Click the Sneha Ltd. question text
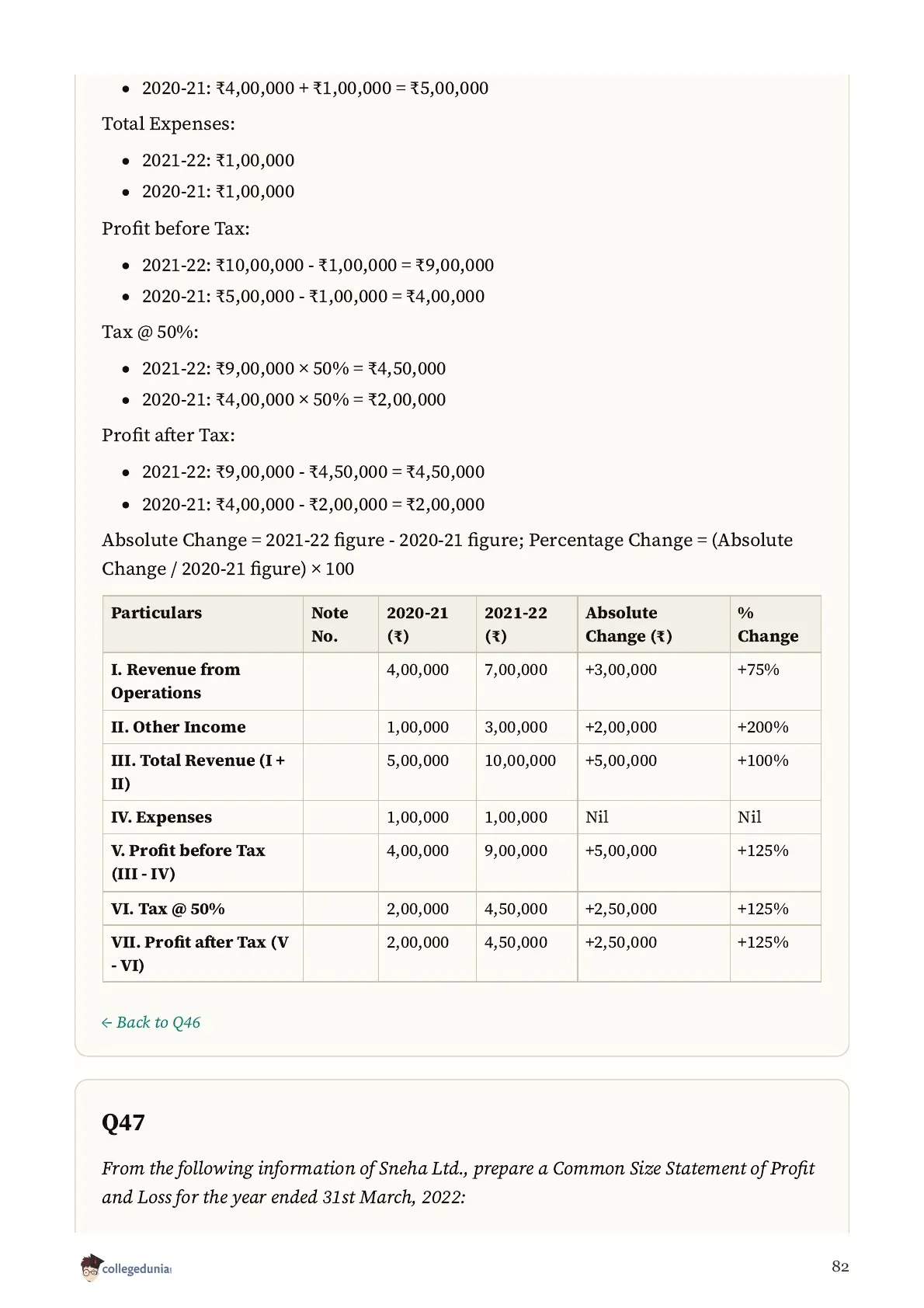924x1308 pixels. pyautogui.click(x=458, y=1182)
